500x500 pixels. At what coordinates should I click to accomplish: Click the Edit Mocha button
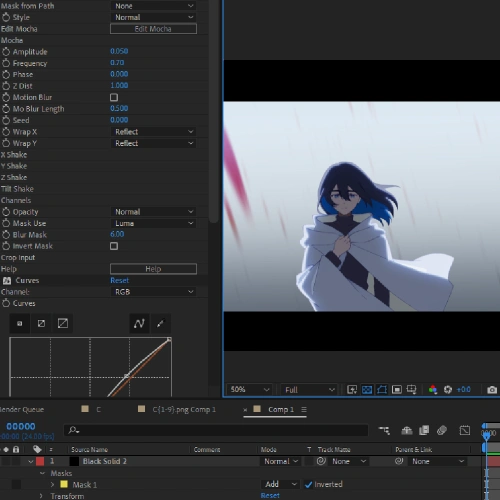pos(153,29)
